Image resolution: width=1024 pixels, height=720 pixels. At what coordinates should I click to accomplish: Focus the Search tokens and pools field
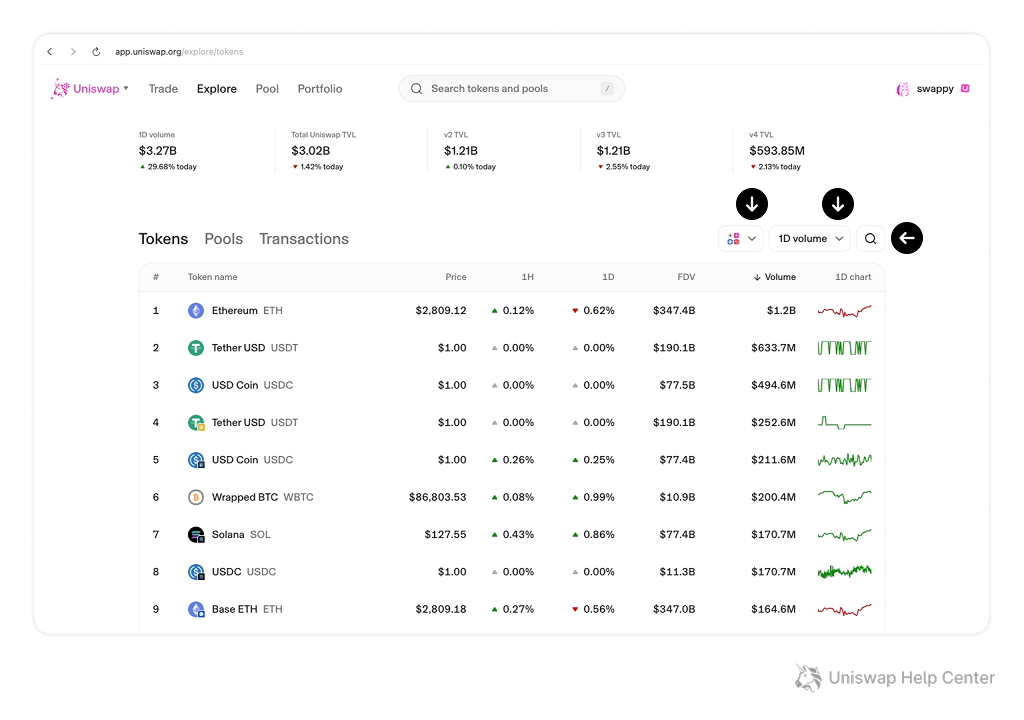pos(511,89)
